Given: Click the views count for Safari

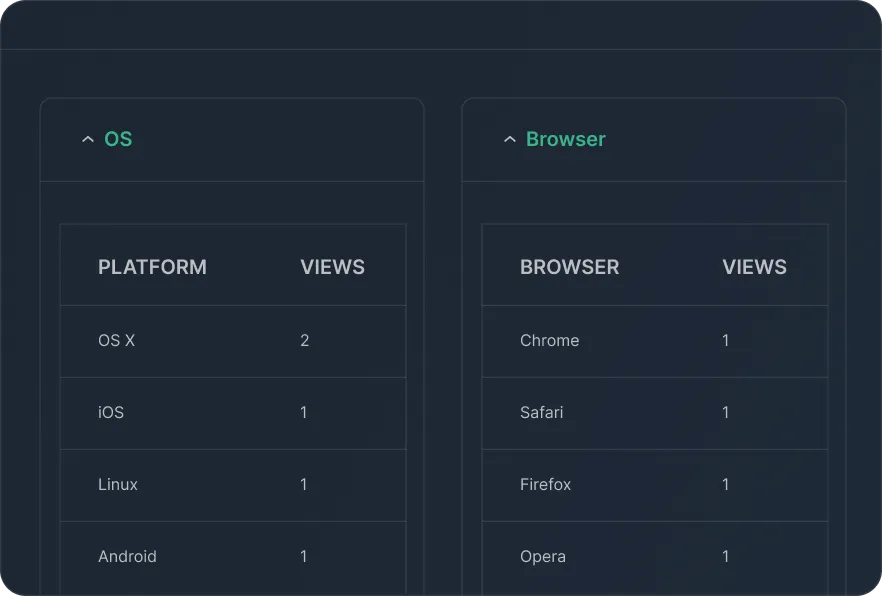Looking at the screenshot, I should [726, 412].
